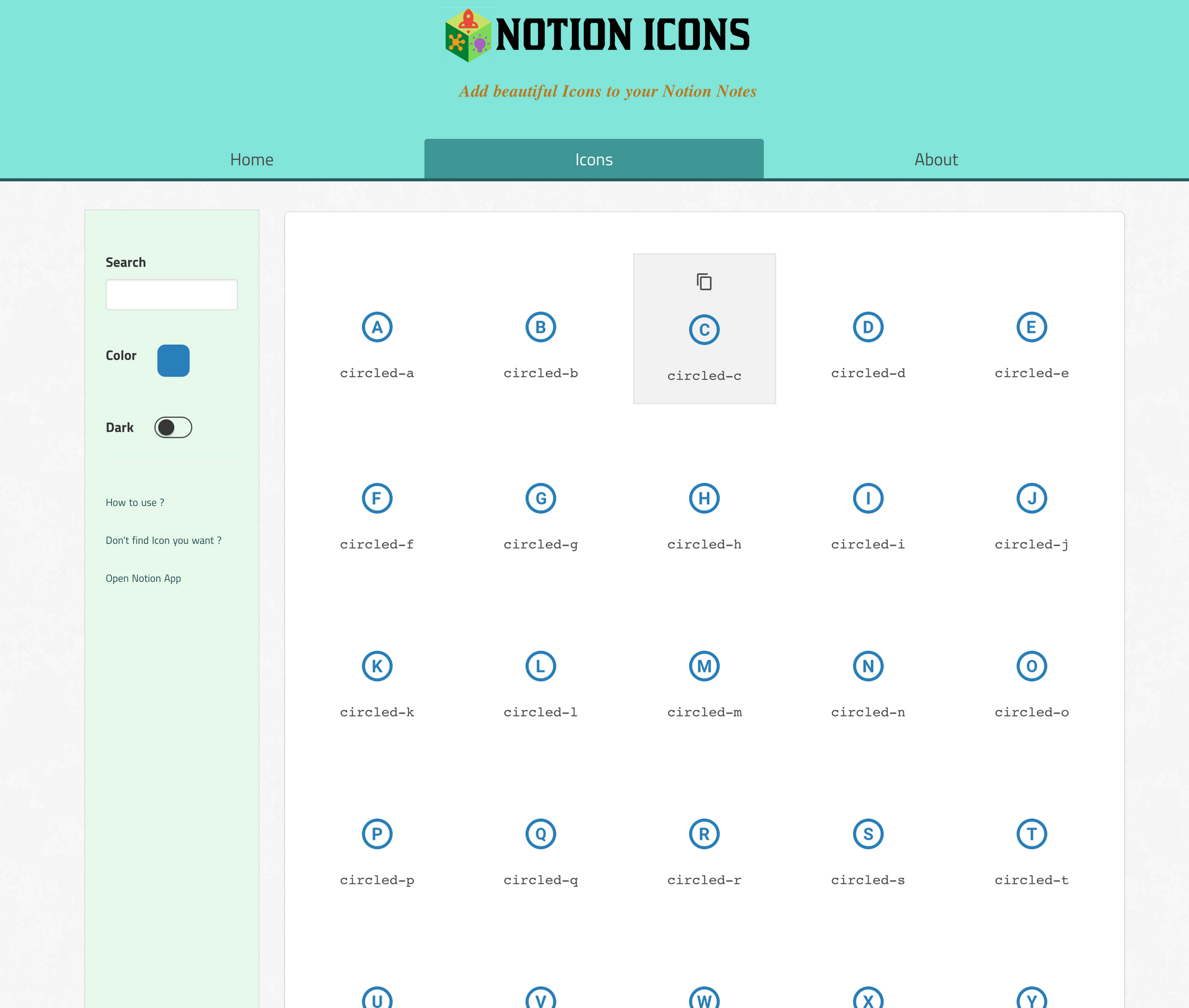Select the circled V icon
The width and height of the screenshot is (1189, 1008).
[x=540, y=997]
